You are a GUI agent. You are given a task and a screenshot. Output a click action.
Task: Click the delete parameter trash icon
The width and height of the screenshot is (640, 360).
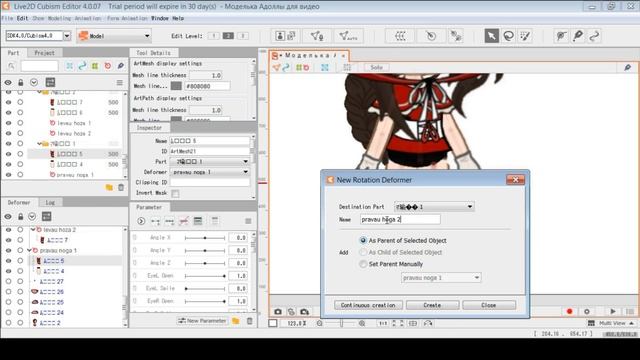[249, 321]
